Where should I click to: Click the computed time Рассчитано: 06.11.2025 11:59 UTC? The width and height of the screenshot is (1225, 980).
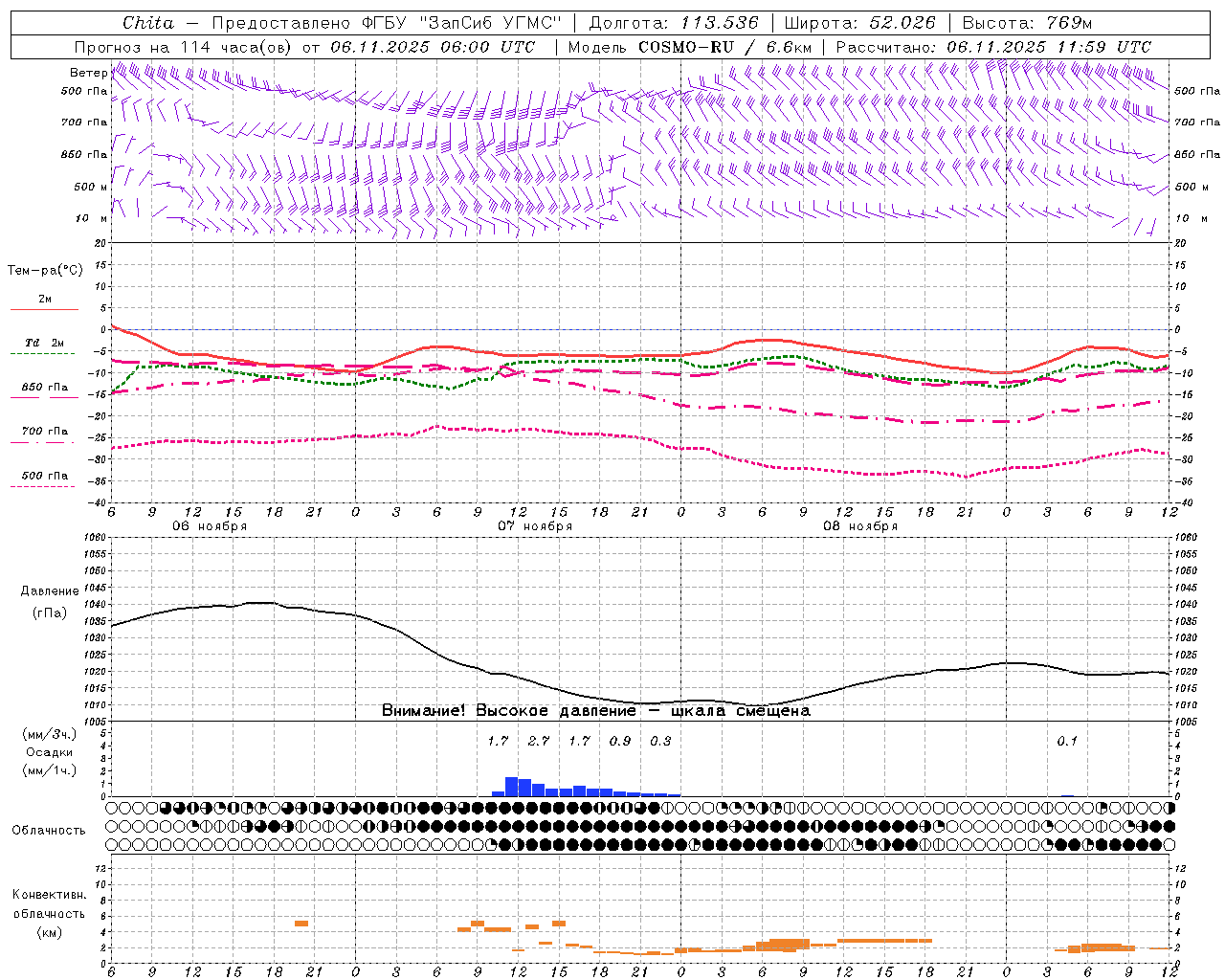993,47
